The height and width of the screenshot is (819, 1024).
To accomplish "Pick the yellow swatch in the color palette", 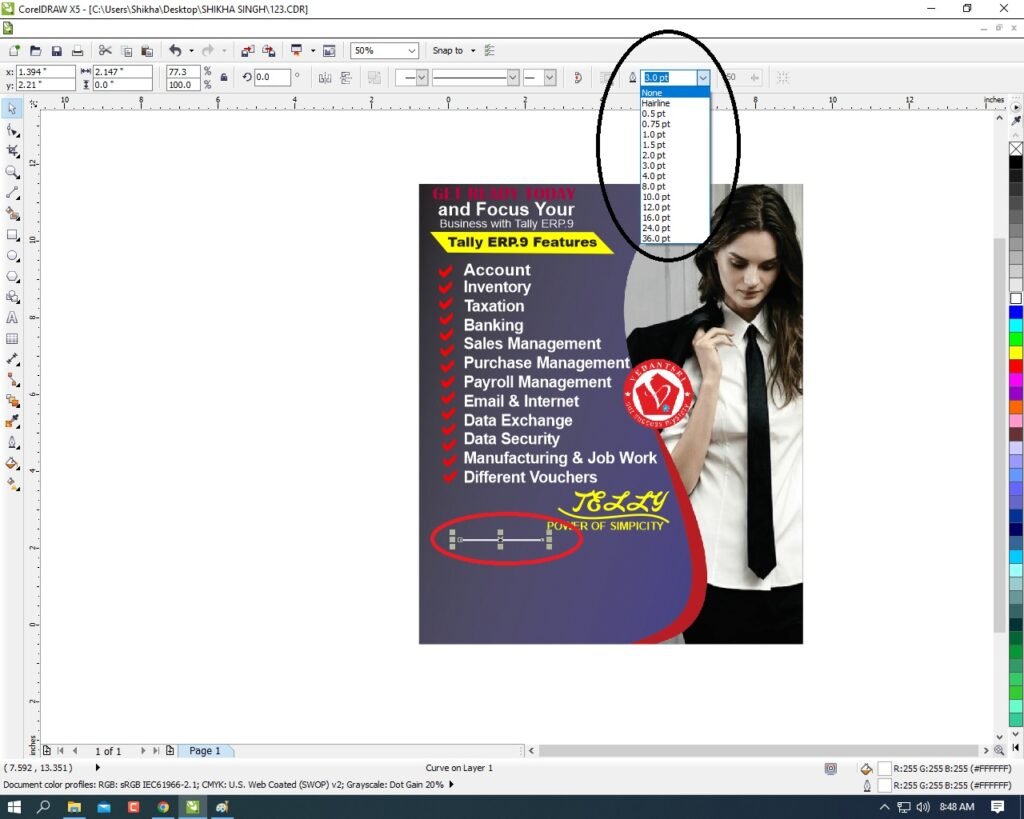I will (1016, 353).
